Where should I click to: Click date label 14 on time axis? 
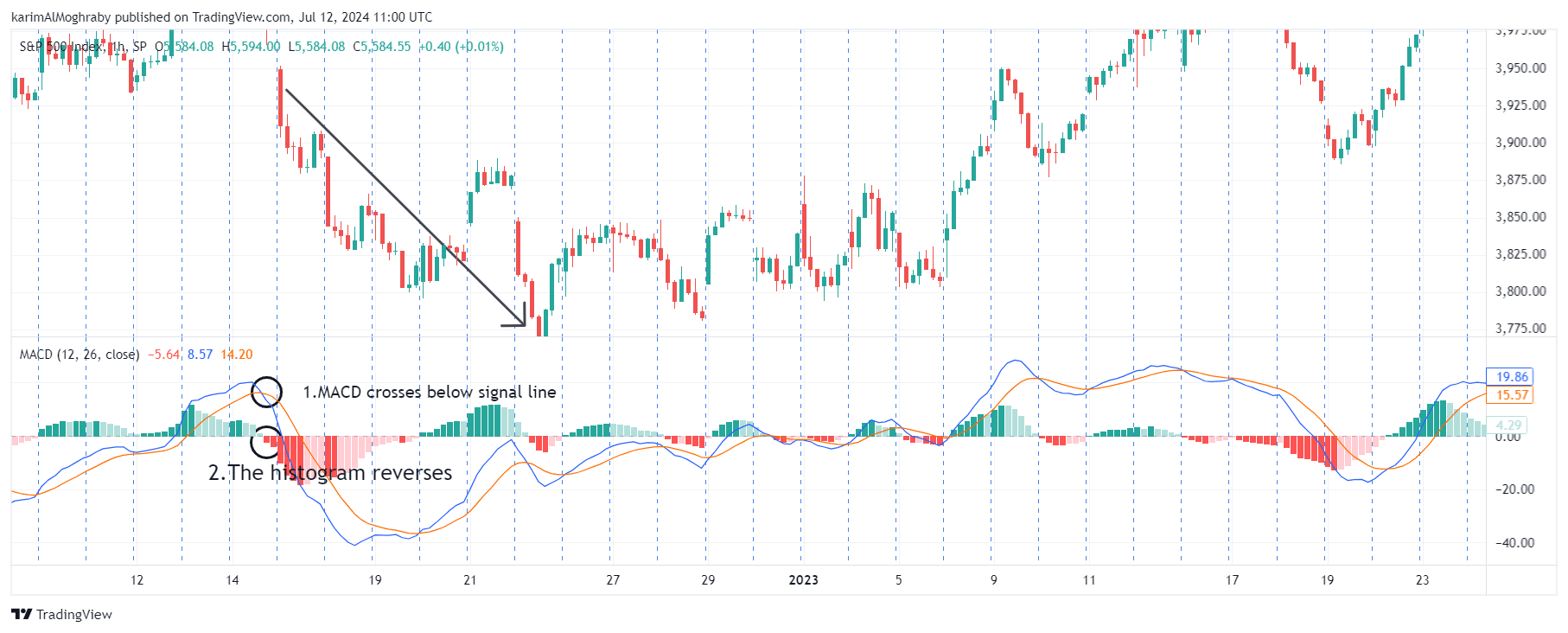(x=232, y=580)
